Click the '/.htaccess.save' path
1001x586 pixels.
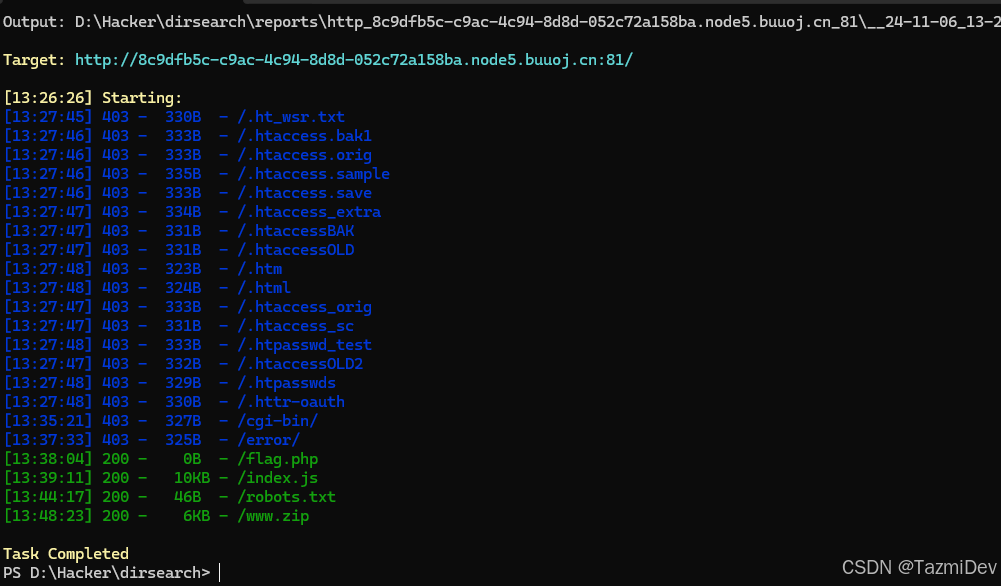304,193
